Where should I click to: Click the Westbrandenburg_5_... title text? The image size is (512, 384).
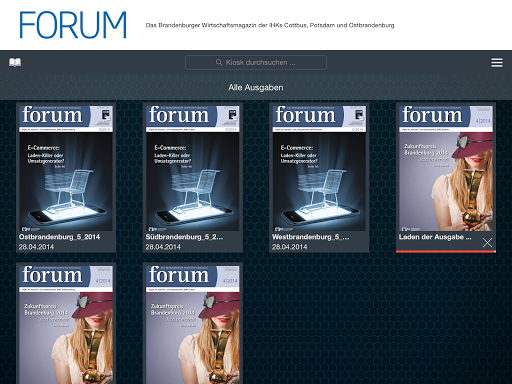pyautogui.click(x=311, y=237)
